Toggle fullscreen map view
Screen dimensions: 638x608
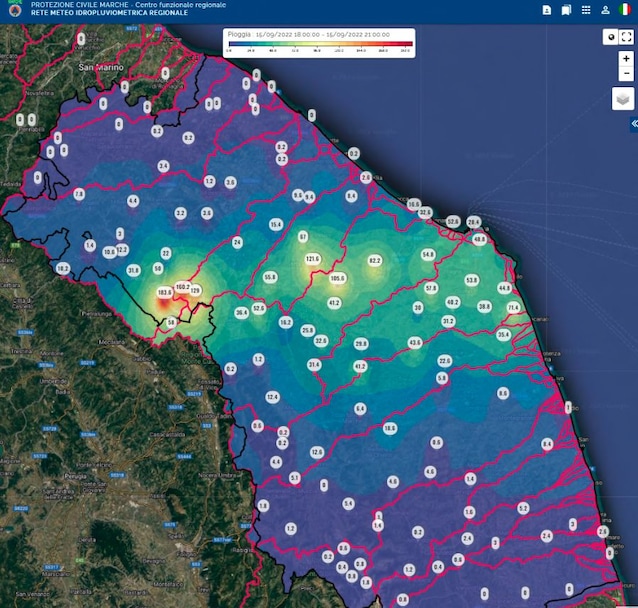[x=627, y=37]
